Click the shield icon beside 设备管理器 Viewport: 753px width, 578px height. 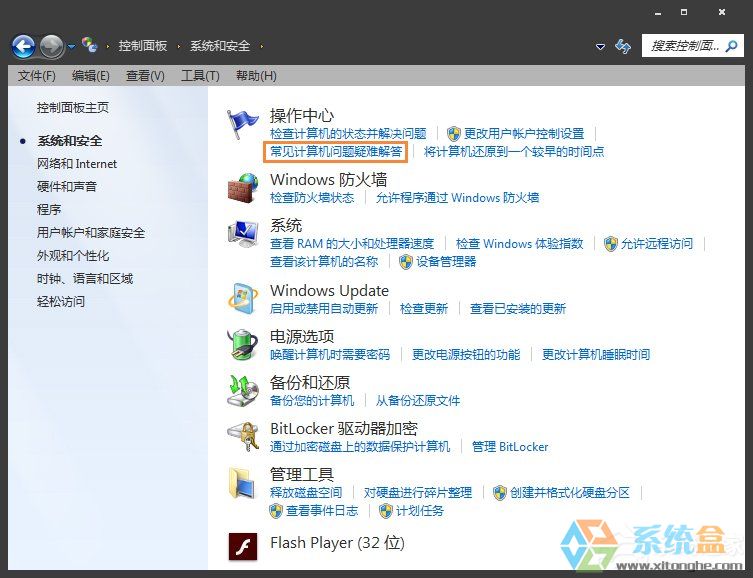(406, 262)
